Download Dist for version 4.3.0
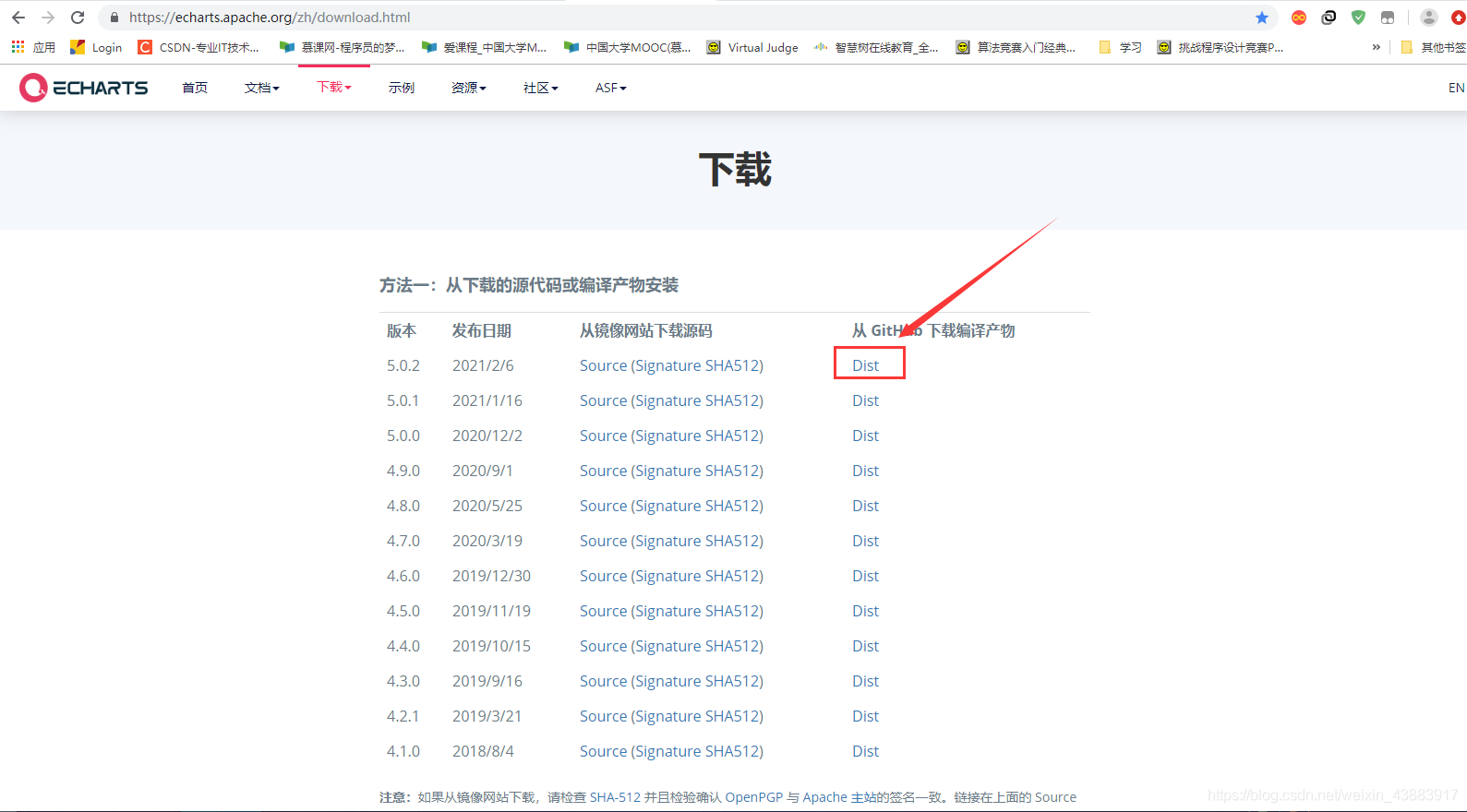The height and width of the screenshot is (812, 1467). point(865,681)
